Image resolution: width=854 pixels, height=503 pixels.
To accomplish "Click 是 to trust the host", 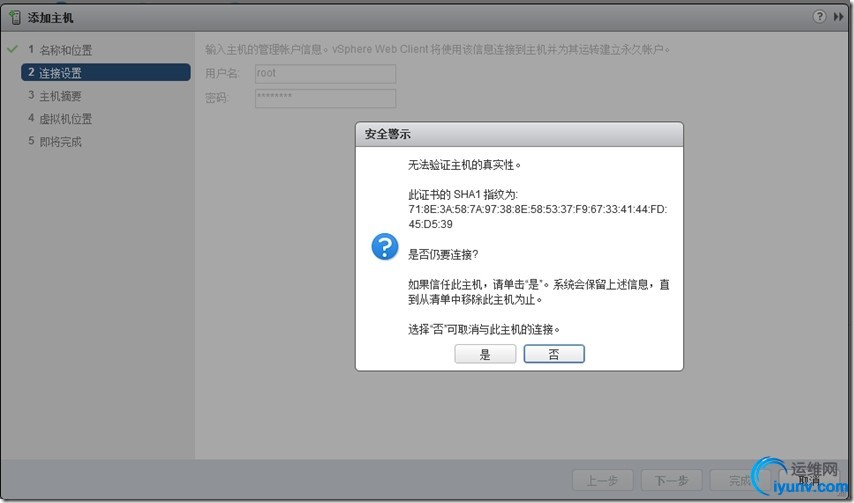I will coord(485,354).
